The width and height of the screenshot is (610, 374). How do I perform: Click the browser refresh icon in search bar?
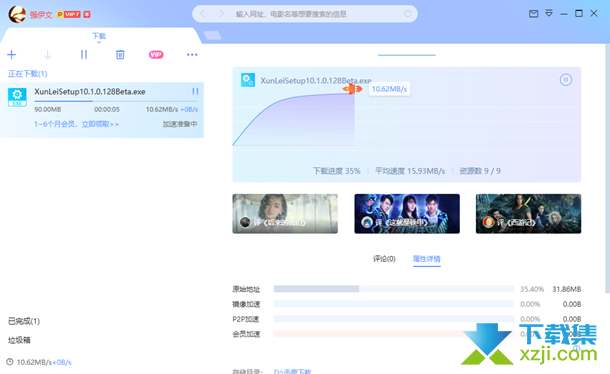pos(408,14)
